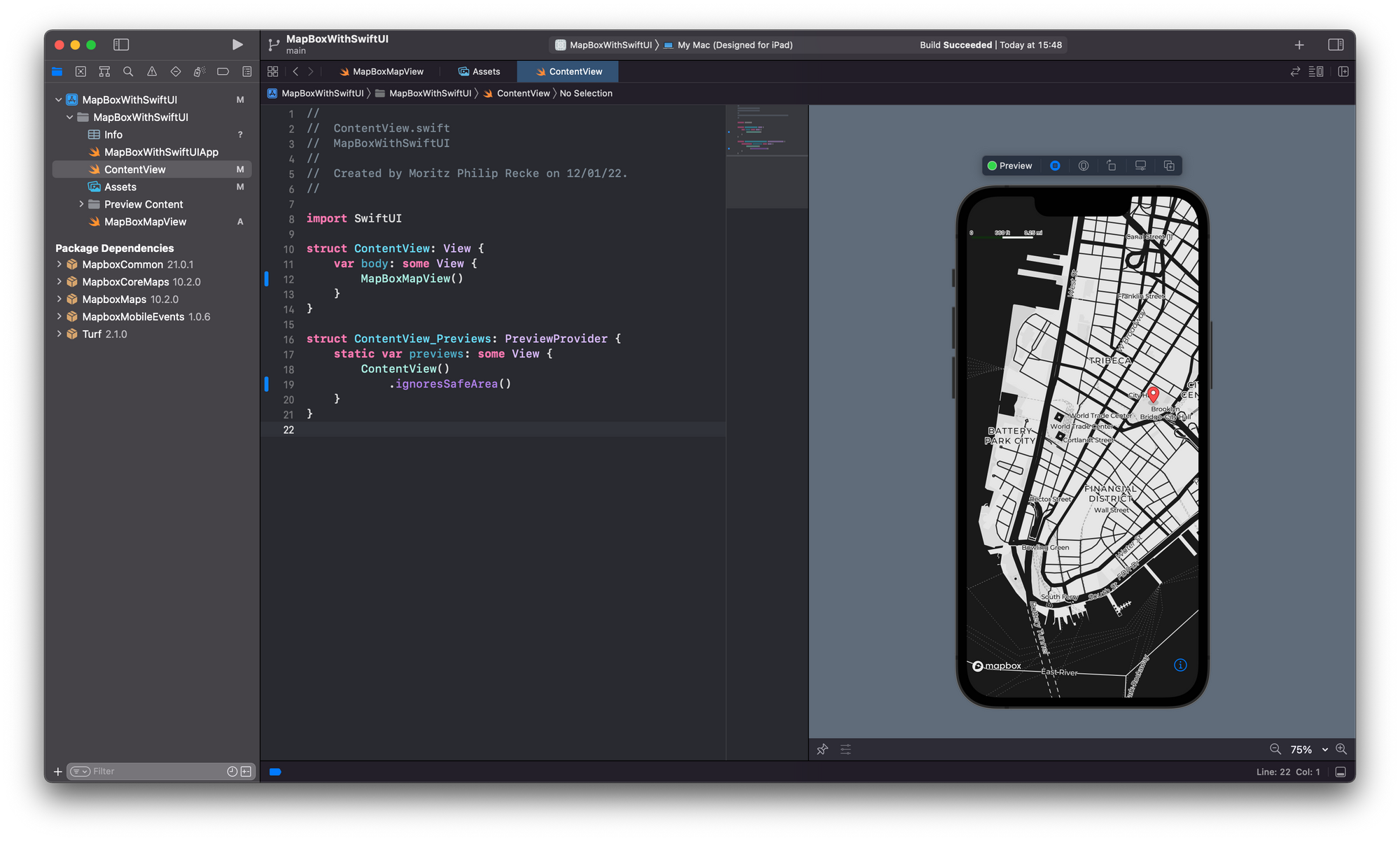Open the Issue navigator warning icon
Viewport: 1400px width, 841px height.
(152, 71)
